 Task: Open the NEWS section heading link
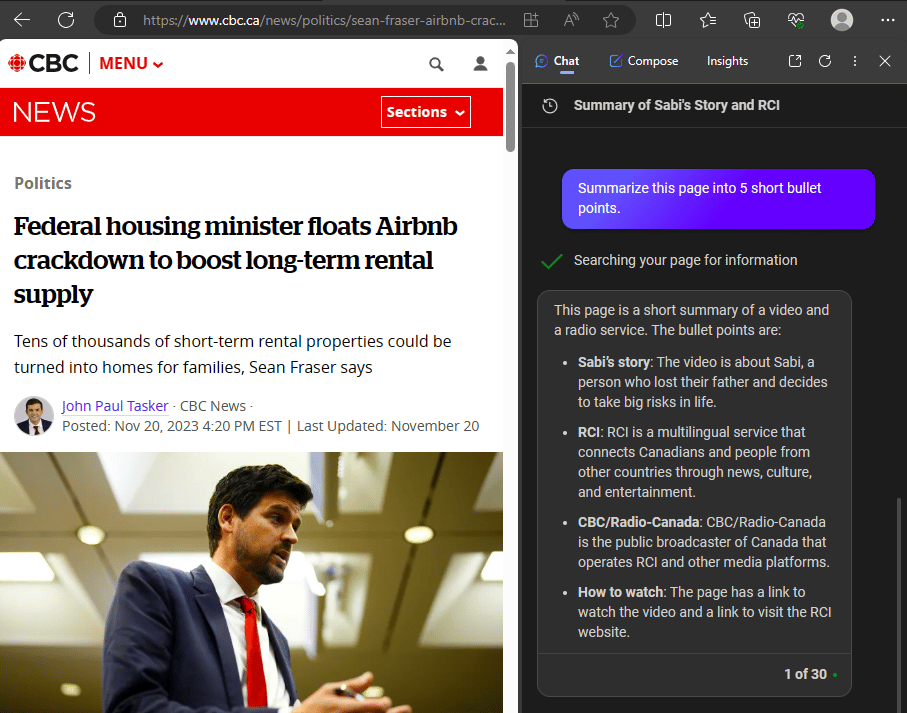(54, 112)
